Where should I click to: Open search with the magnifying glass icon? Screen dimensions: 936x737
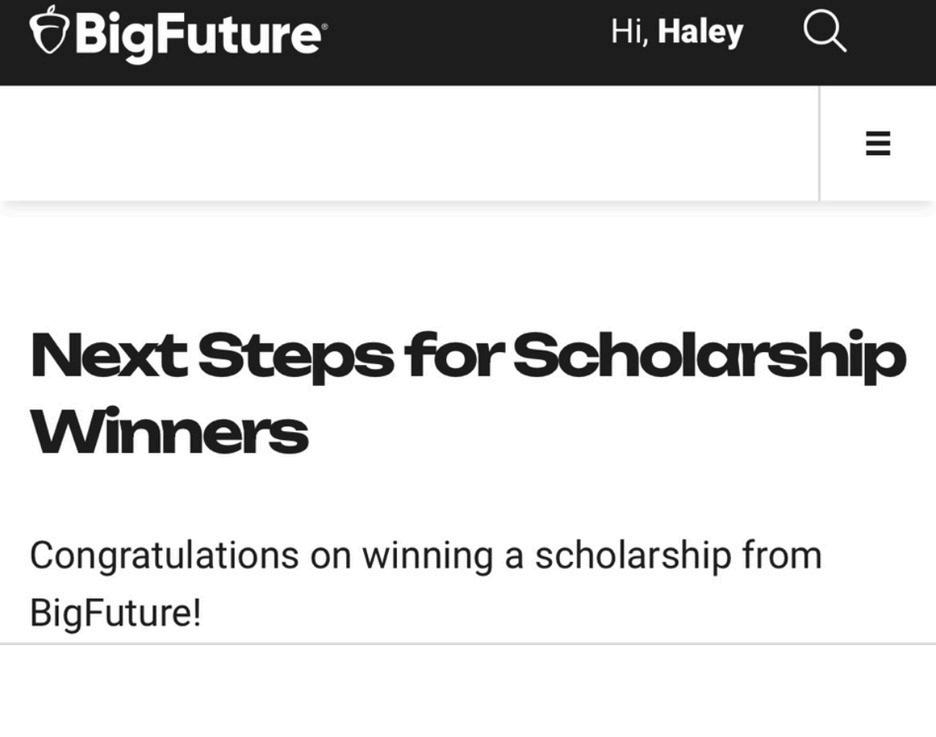tap(825, 33)
